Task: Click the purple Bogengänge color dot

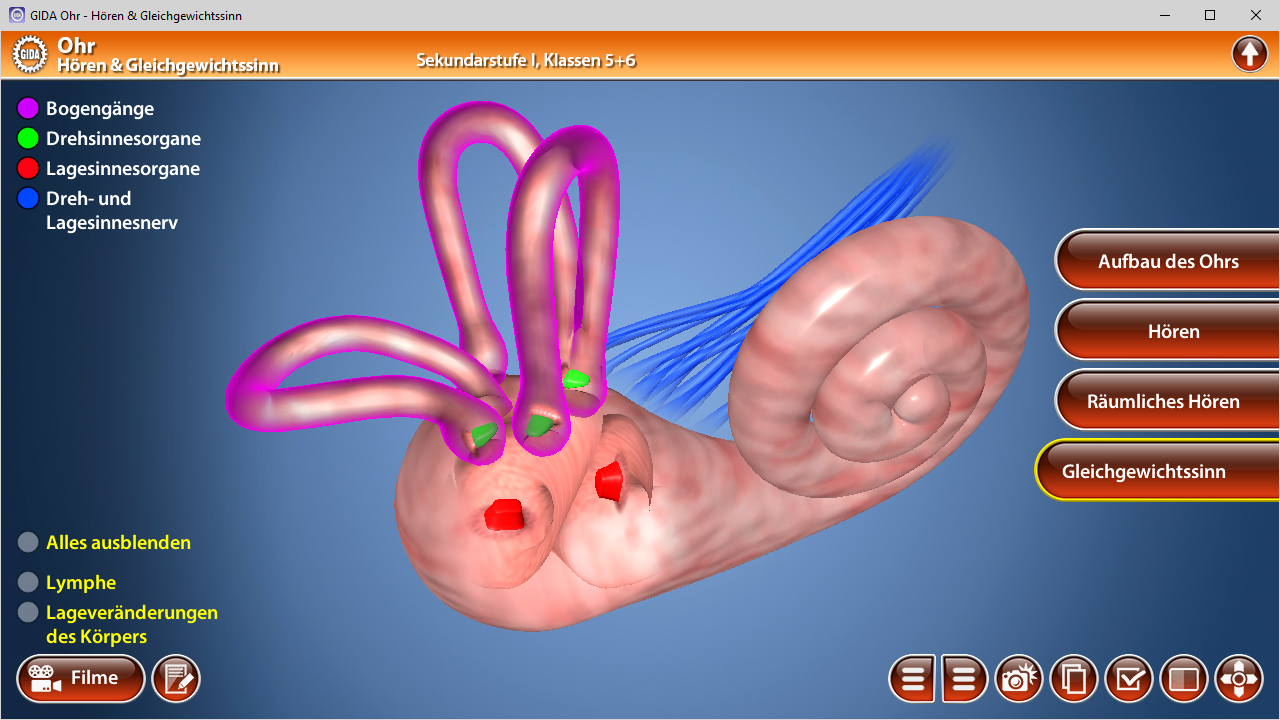Action: click(28, 108)
